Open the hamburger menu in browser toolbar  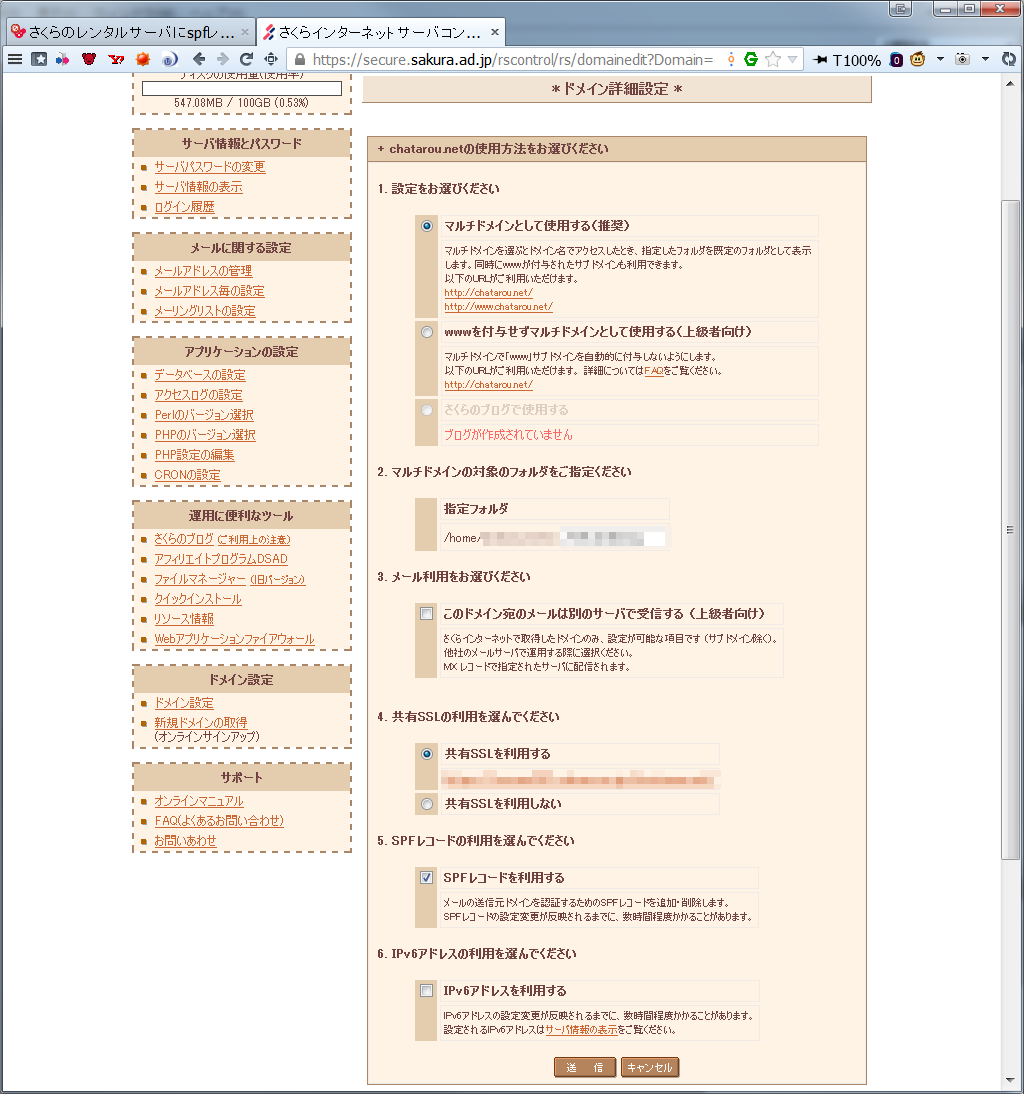[x=15, y=59]
